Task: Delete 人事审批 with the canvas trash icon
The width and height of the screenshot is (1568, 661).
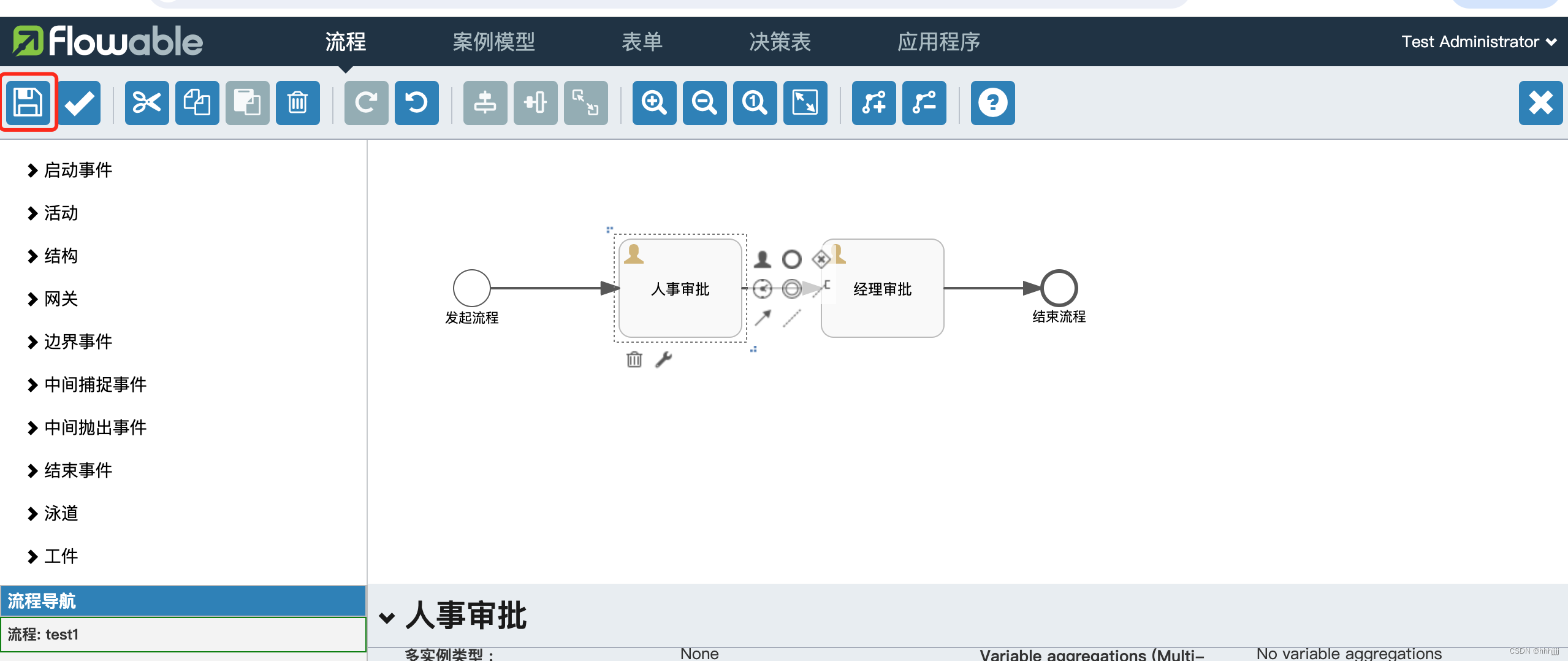Action: click(634, 359)
